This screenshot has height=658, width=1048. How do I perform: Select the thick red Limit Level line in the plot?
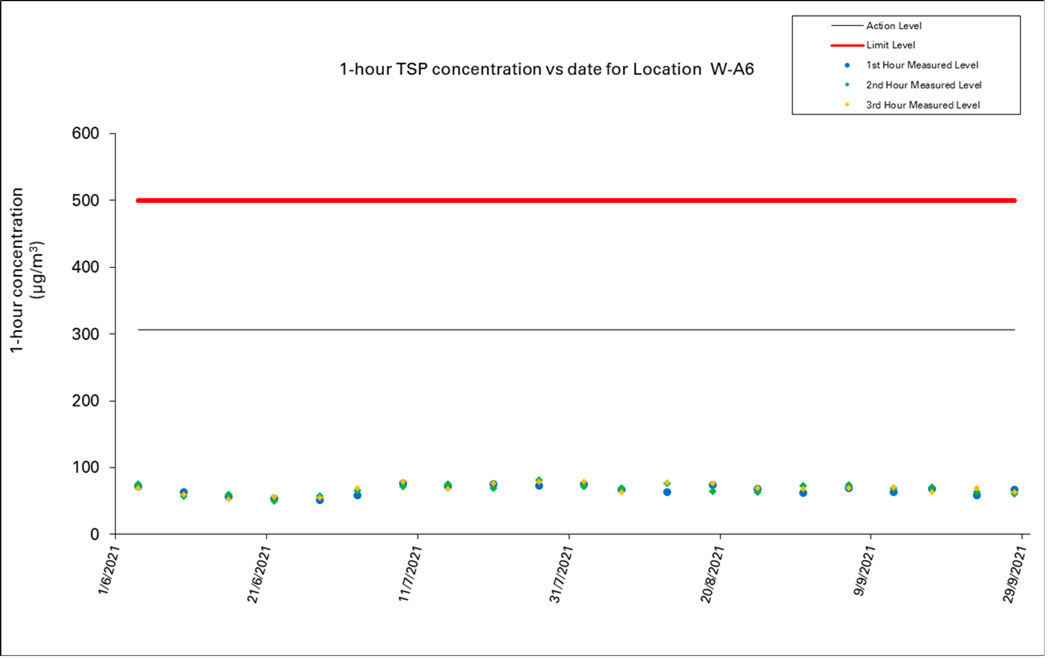[575, 200]
